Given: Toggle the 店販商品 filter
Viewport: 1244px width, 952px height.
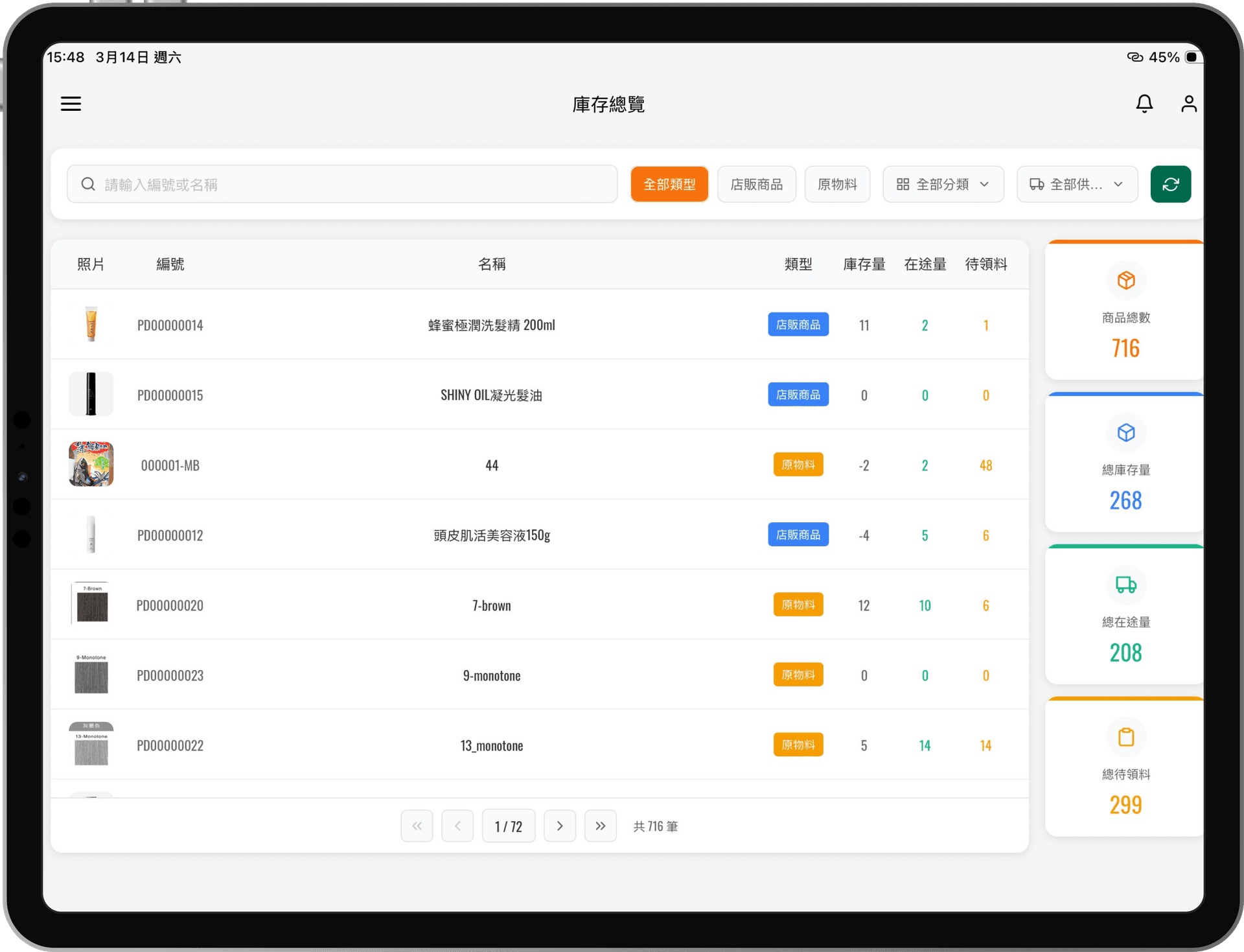Looking at the screenshot, I should click(756, 184).
